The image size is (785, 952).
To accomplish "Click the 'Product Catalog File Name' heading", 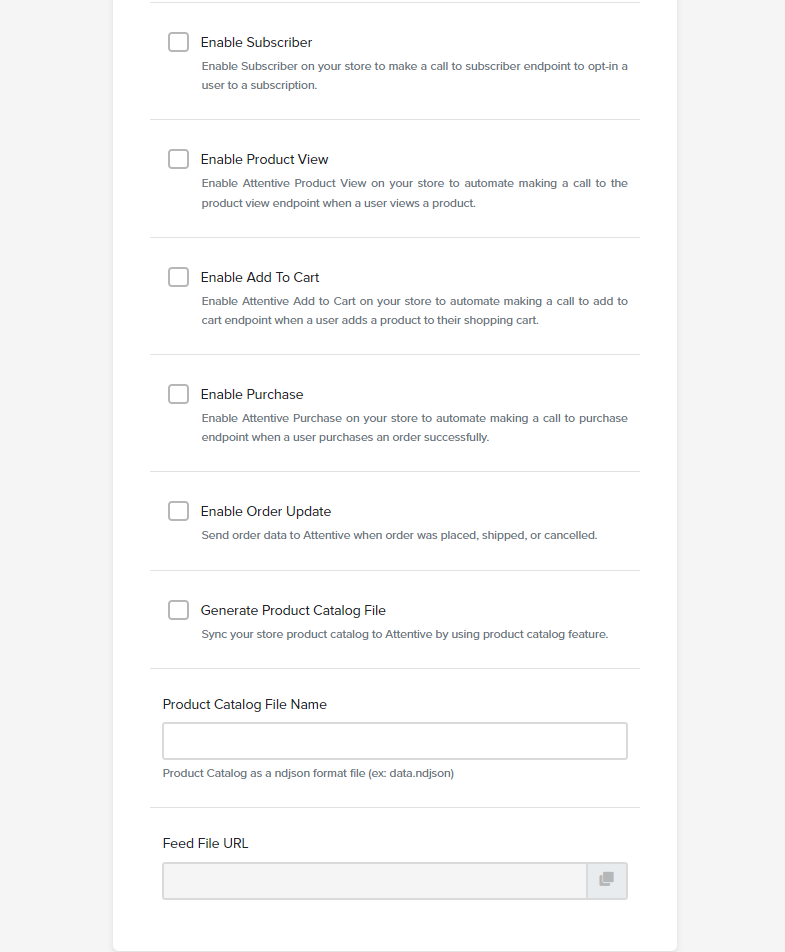I will [x=245, y=704].
